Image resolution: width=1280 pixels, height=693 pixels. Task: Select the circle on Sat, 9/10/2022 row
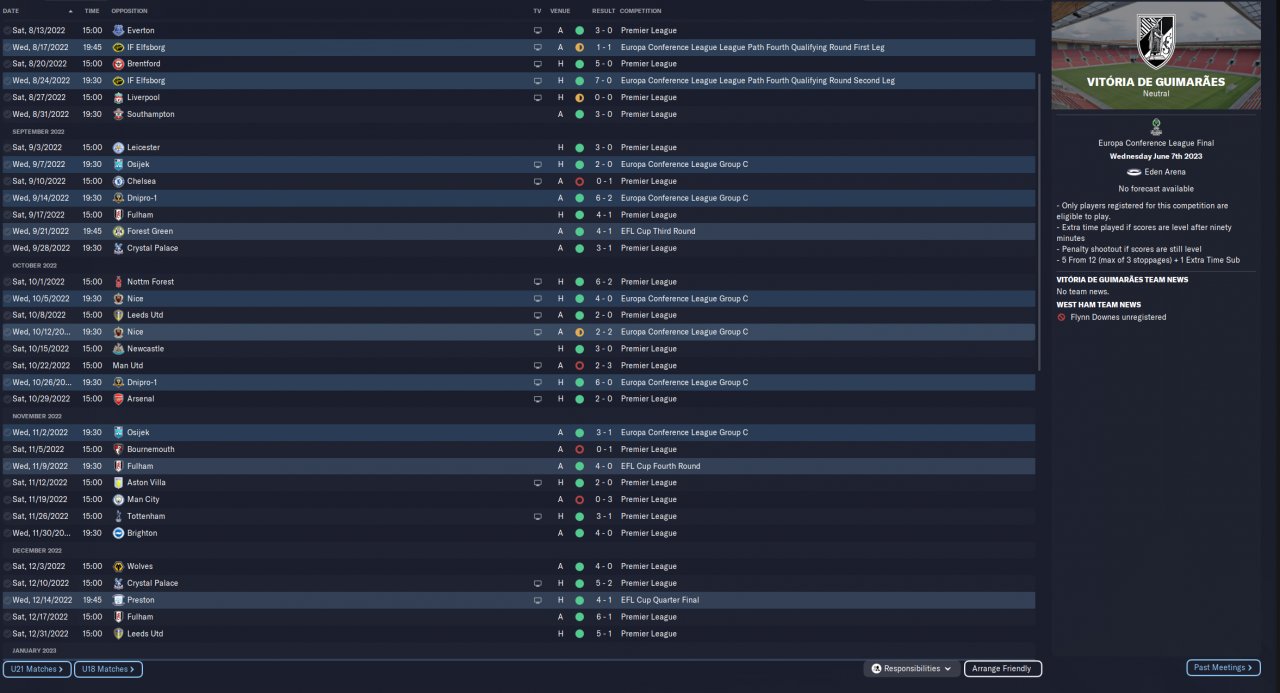tap(7, 181)
